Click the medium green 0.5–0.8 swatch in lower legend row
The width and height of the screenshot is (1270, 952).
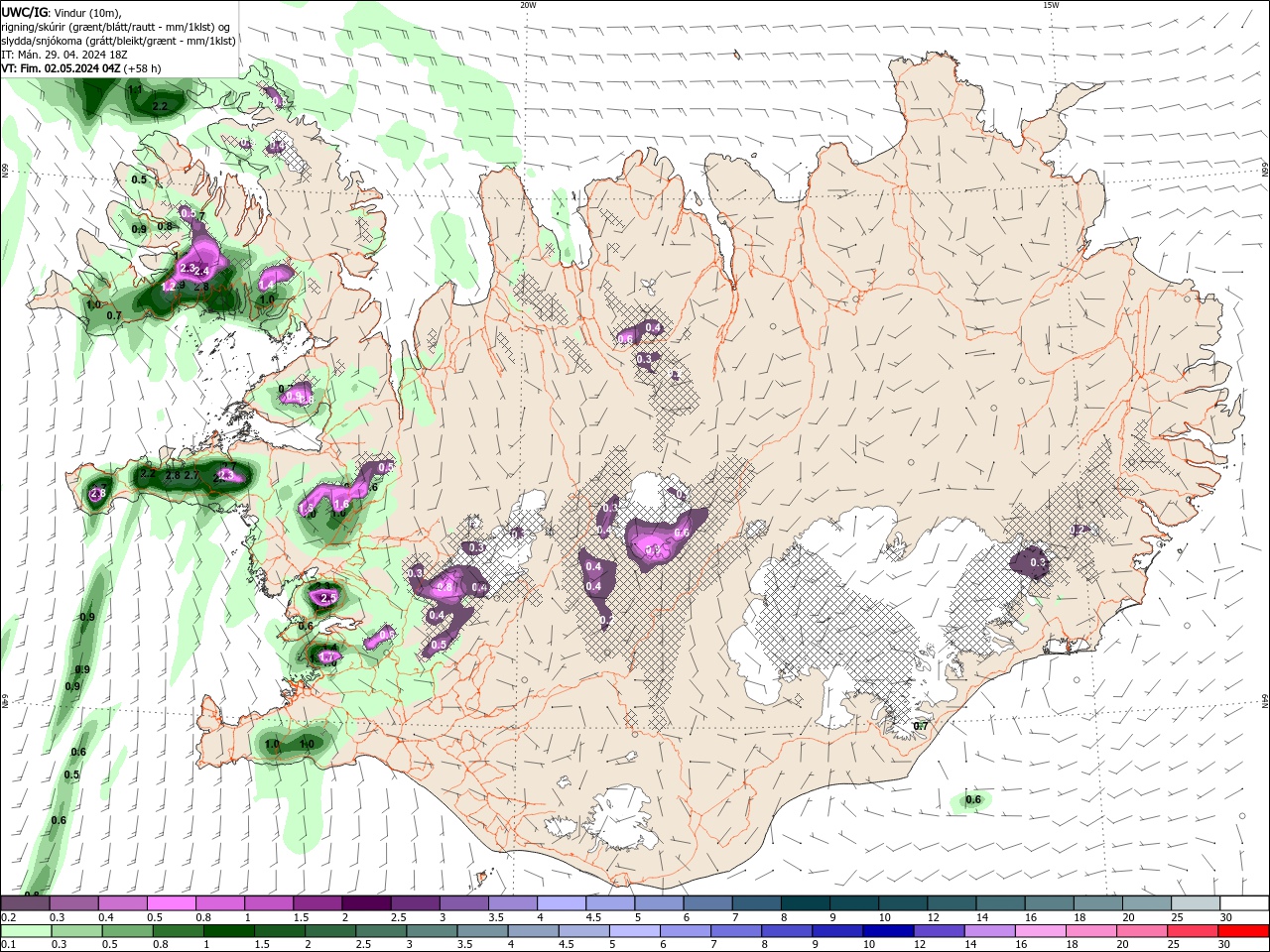click(x=127, y=931)
